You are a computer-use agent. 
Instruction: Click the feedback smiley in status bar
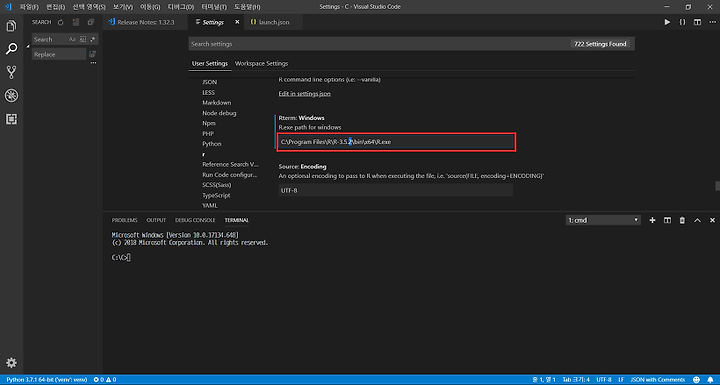(696, 379)
